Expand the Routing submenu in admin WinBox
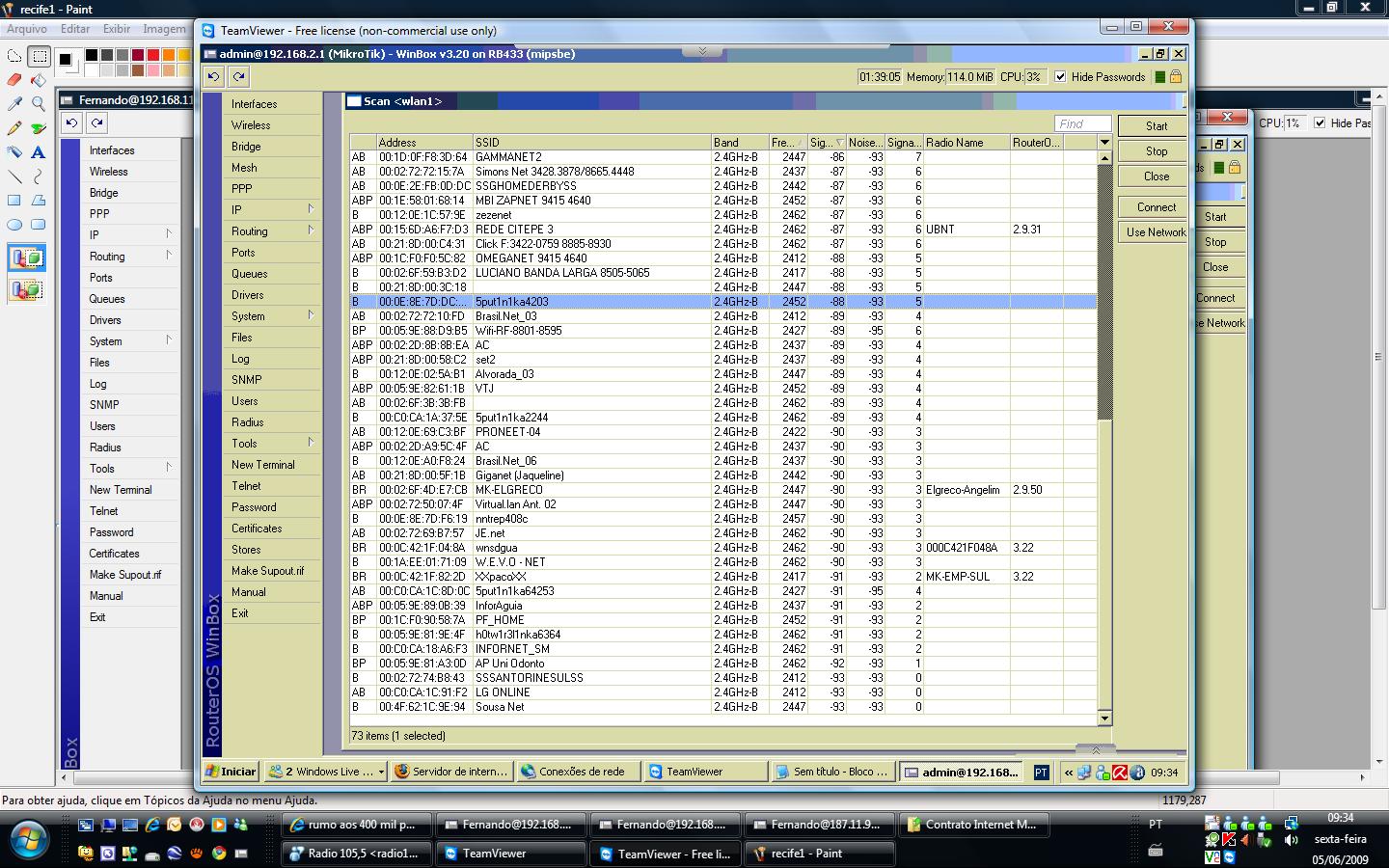This screenshot has height=868, width=1389. [274, 231]
